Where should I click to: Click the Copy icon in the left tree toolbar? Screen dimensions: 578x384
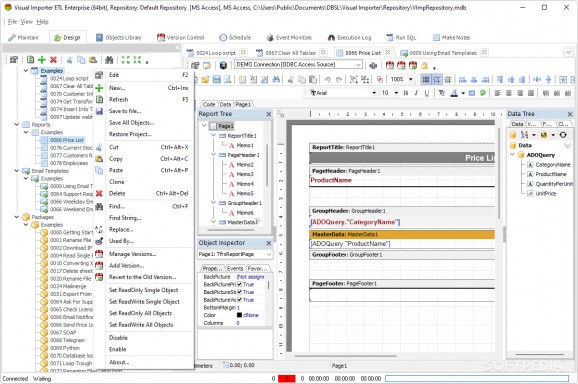coord(81,60)
